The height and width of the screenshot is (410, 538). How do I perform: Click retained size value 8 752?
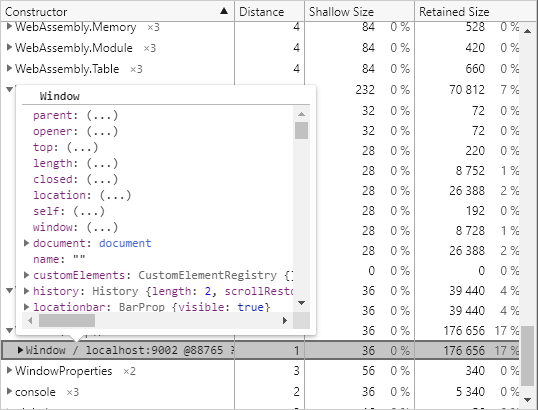[470, 171]
